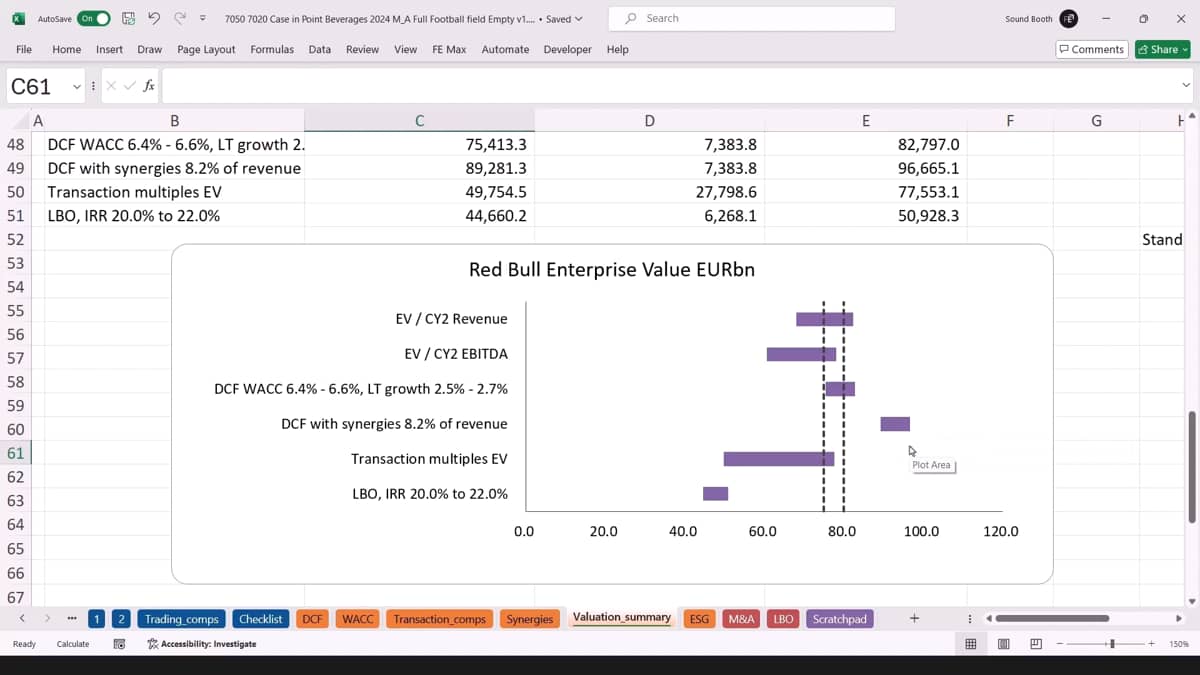Open the Synergies sheet tab

tap(530, 619)
